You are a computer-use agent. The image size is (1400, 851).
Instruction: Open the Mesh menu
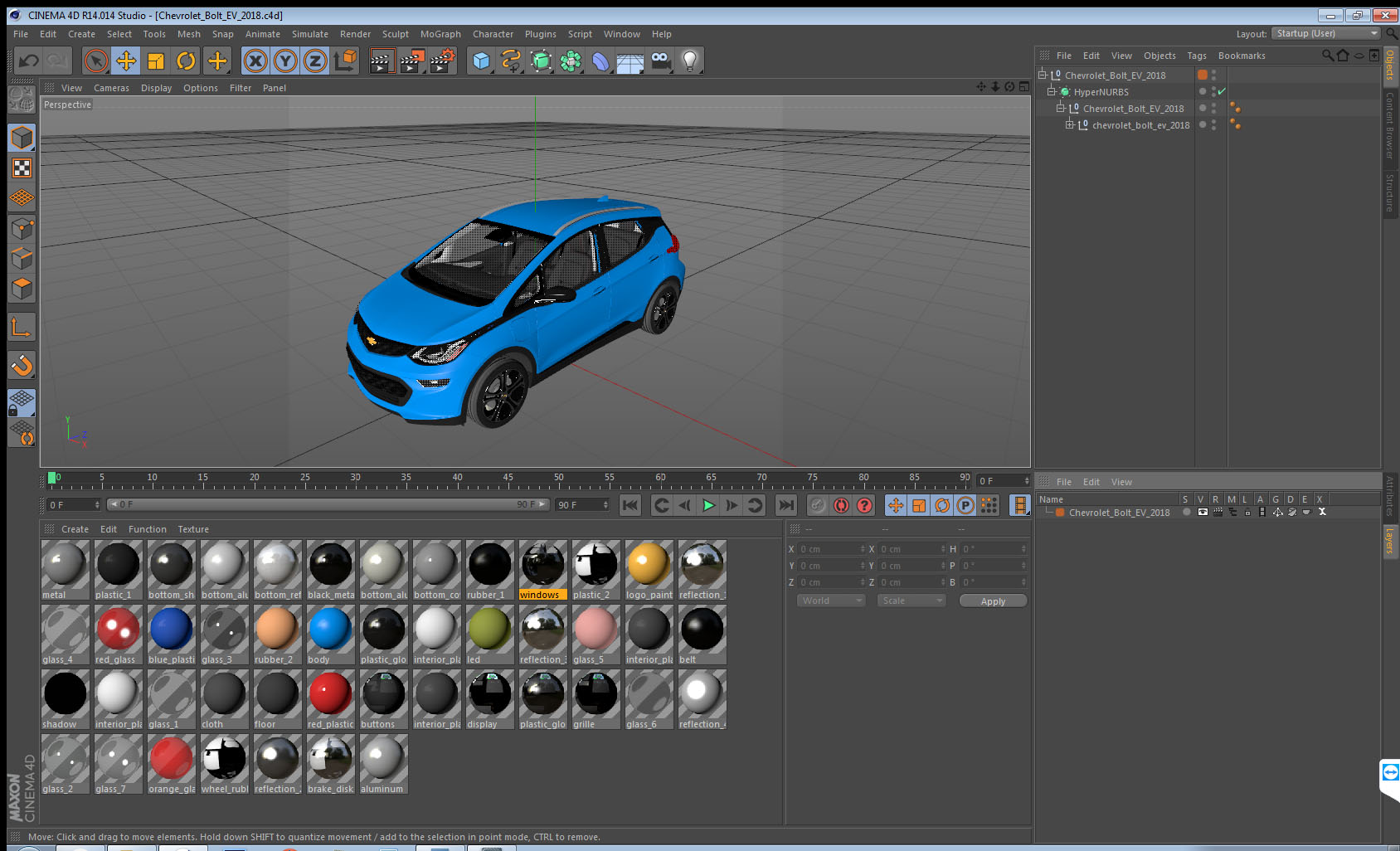(188, 34)
